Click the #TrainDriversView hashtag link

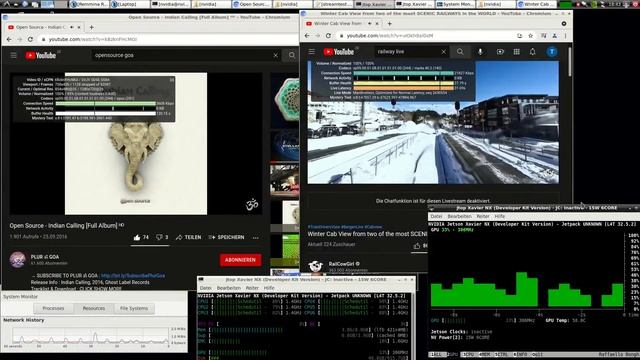[324, 227]
